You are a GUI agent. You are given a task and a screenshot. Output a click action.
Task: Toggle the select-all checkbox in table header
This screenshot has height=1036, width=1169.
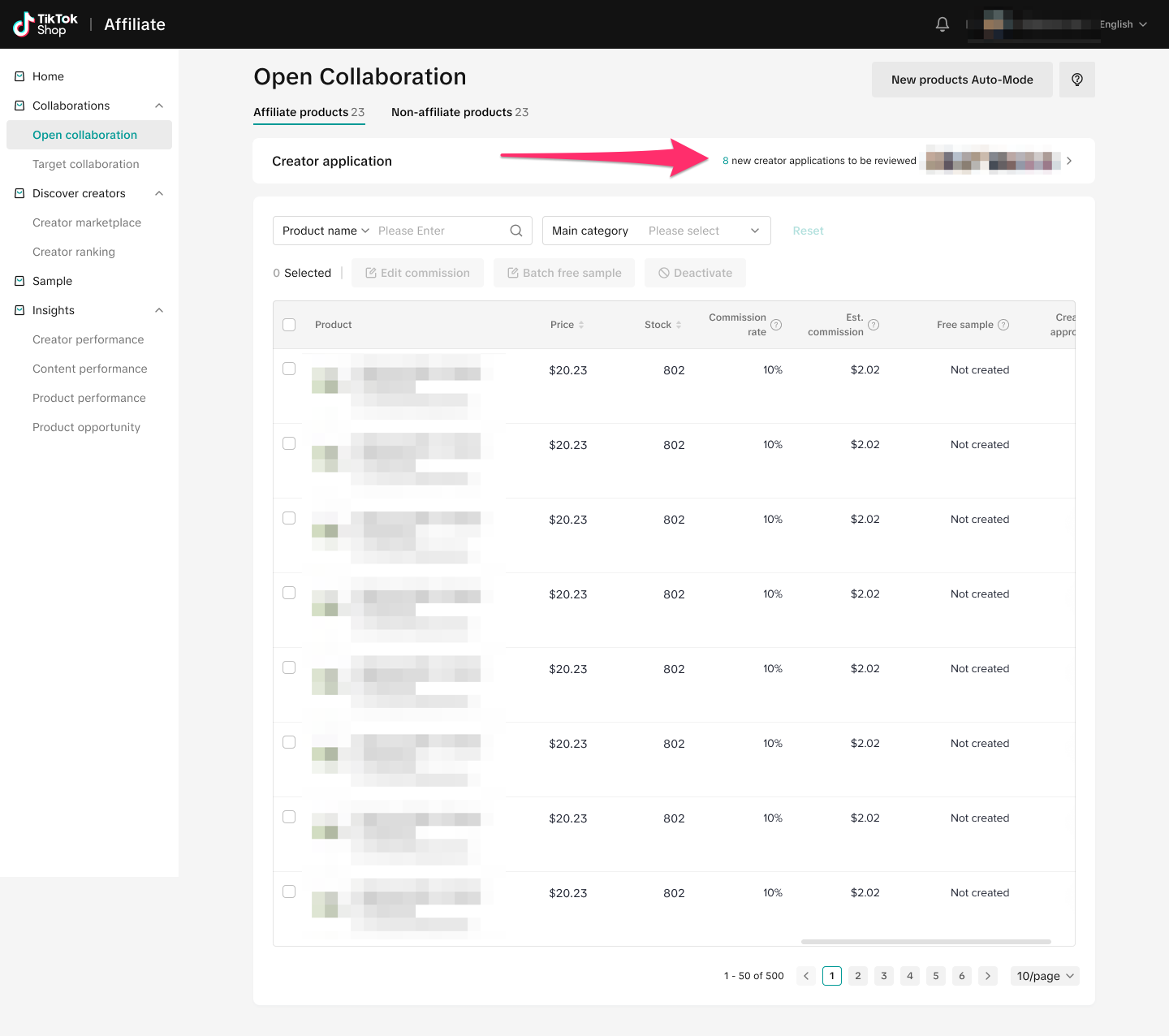289,325
